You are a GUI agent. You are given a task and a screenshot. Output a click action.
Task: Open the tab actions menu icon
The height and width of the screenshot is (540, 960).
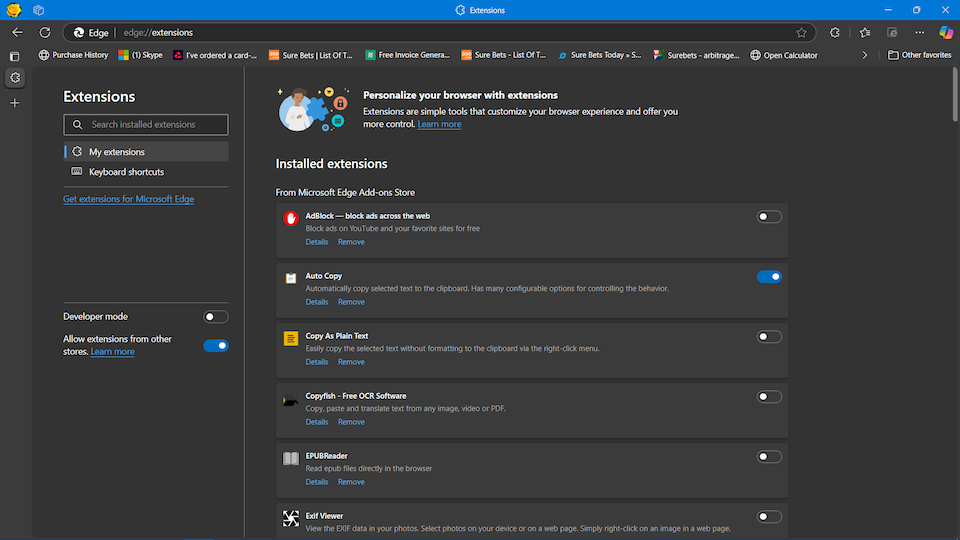coord(15,56)
